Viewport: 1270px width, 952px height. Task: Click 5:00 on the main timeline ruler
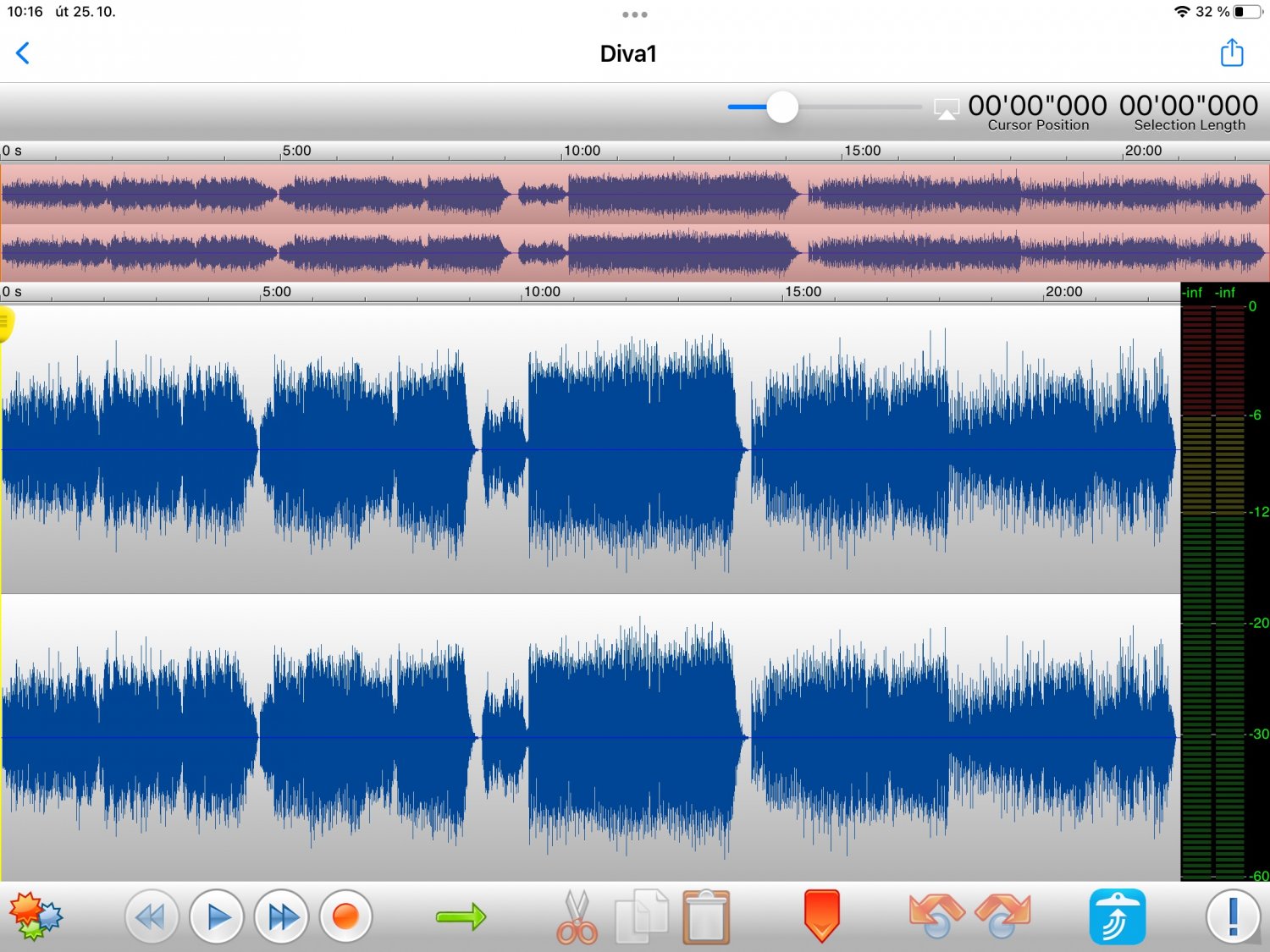276,292
